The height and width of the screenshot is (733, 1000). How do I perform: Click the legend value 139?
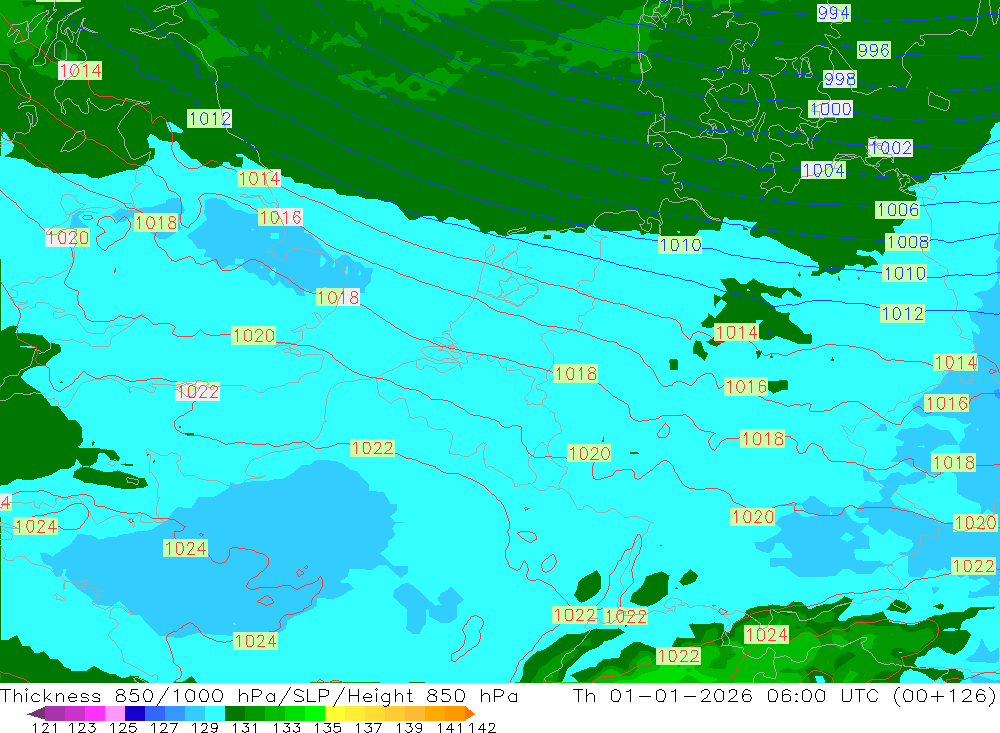coord(409,727)
